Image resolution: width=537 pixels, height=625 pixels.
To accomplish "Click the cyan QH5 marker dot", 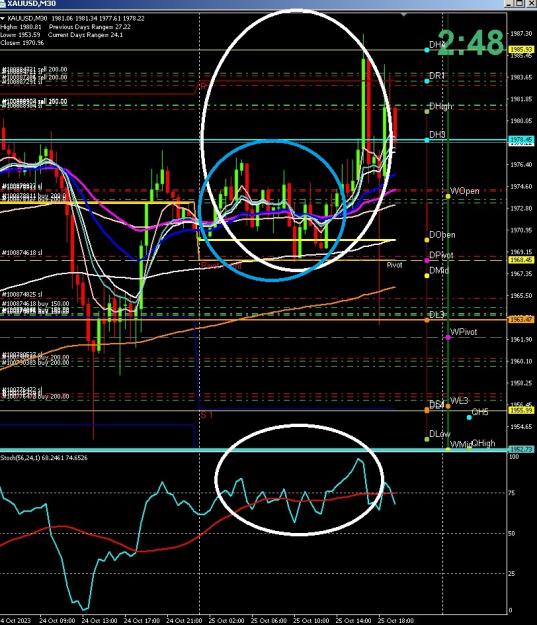I will (469, 417).
